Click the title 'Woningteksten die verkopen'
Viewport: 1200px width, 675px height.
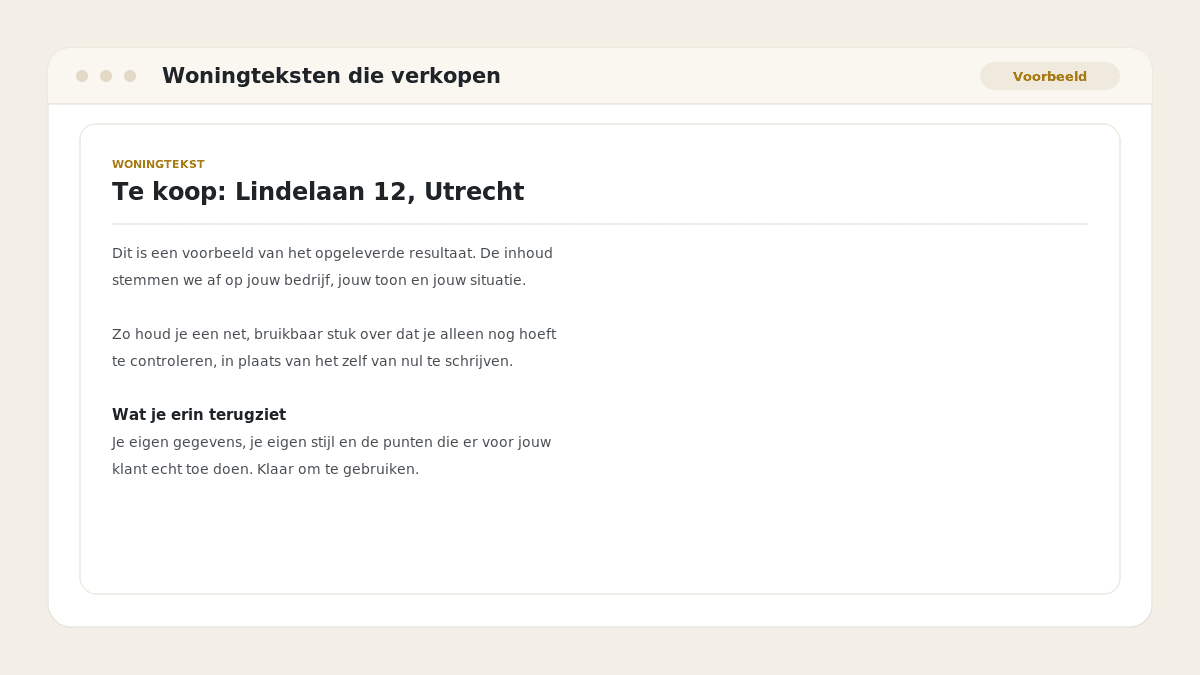click(x=331, y=76)
